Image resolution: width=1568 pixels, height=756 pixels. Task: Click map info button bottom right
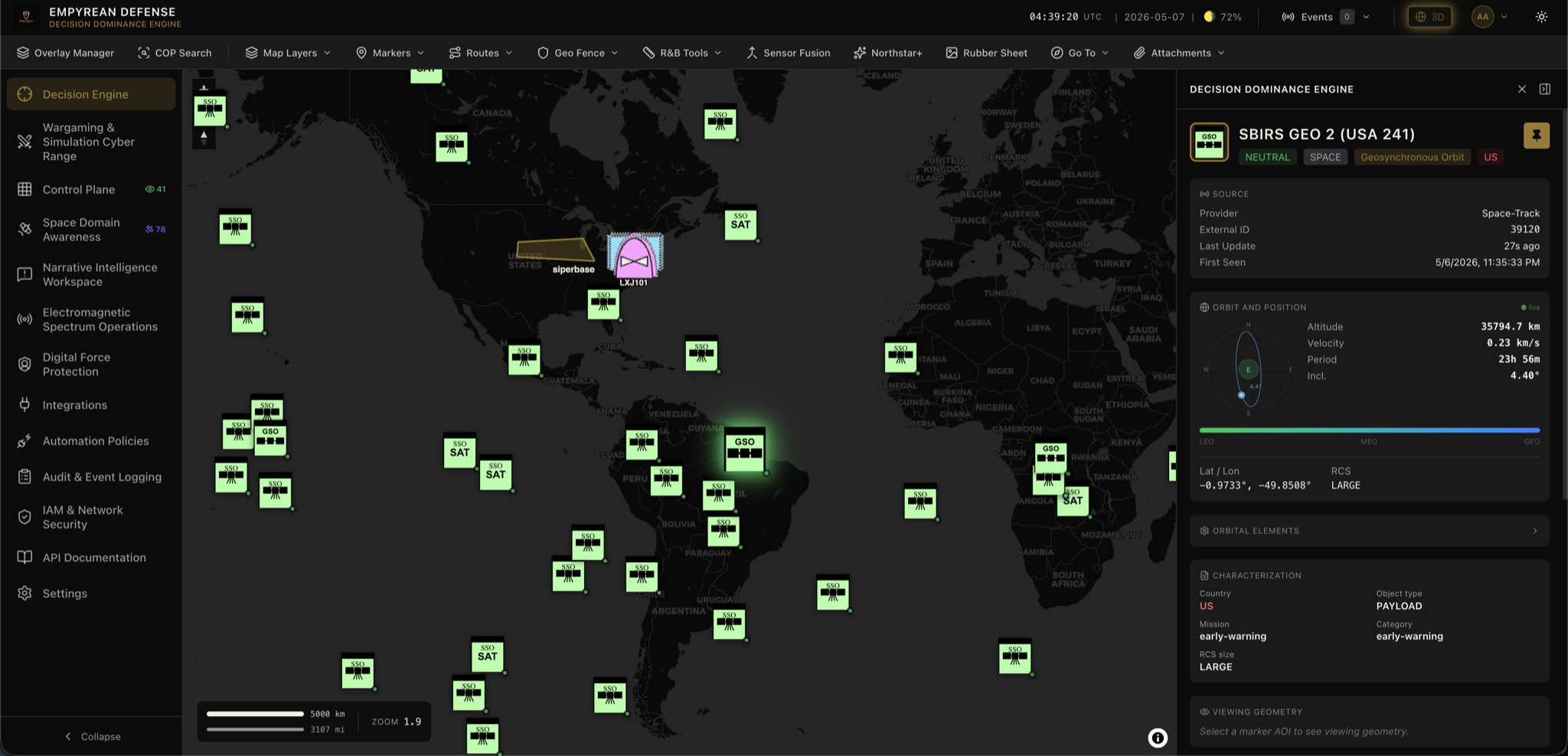[x=1158, y=738]
